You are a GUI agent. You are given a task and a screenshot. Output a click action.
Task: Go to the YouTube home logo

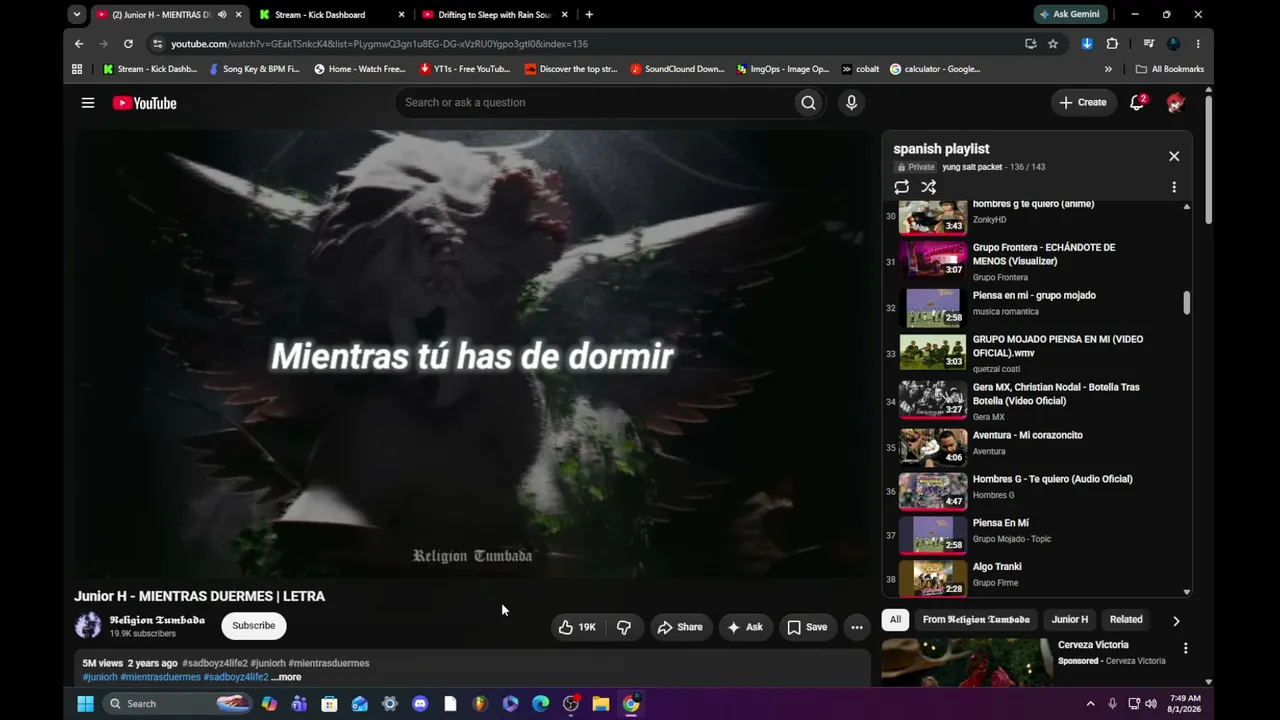144,103
